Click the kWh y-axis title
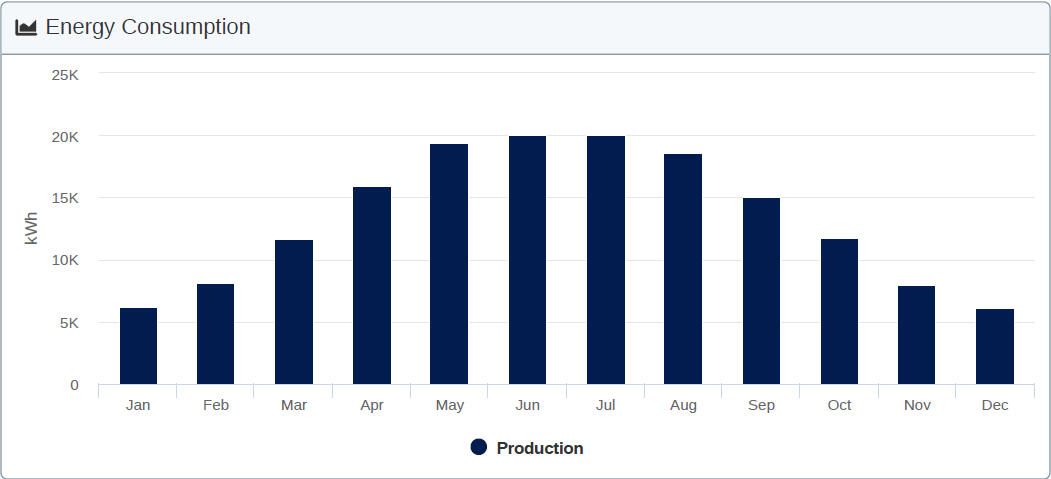This screenshot has width=1051, height=479. (30, 229)
